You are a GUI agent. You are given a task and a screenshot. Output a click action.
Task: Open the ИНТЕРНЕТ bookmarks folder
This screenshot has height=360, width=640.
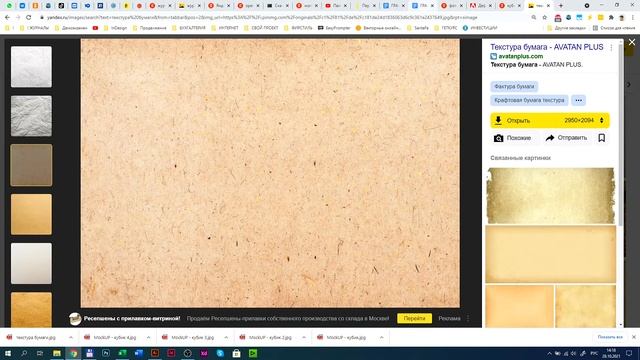coord(225,28)
